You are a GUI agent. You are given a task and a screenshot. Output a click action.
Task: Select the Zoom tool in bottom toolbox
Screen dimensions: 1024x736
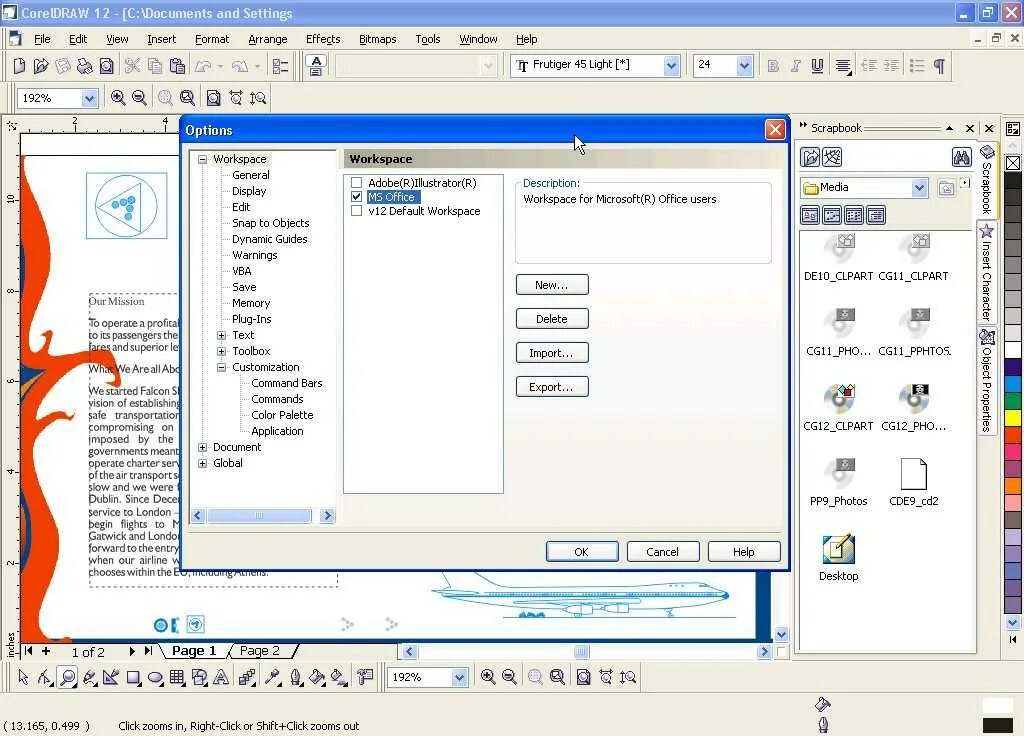[x=67, y=677]
